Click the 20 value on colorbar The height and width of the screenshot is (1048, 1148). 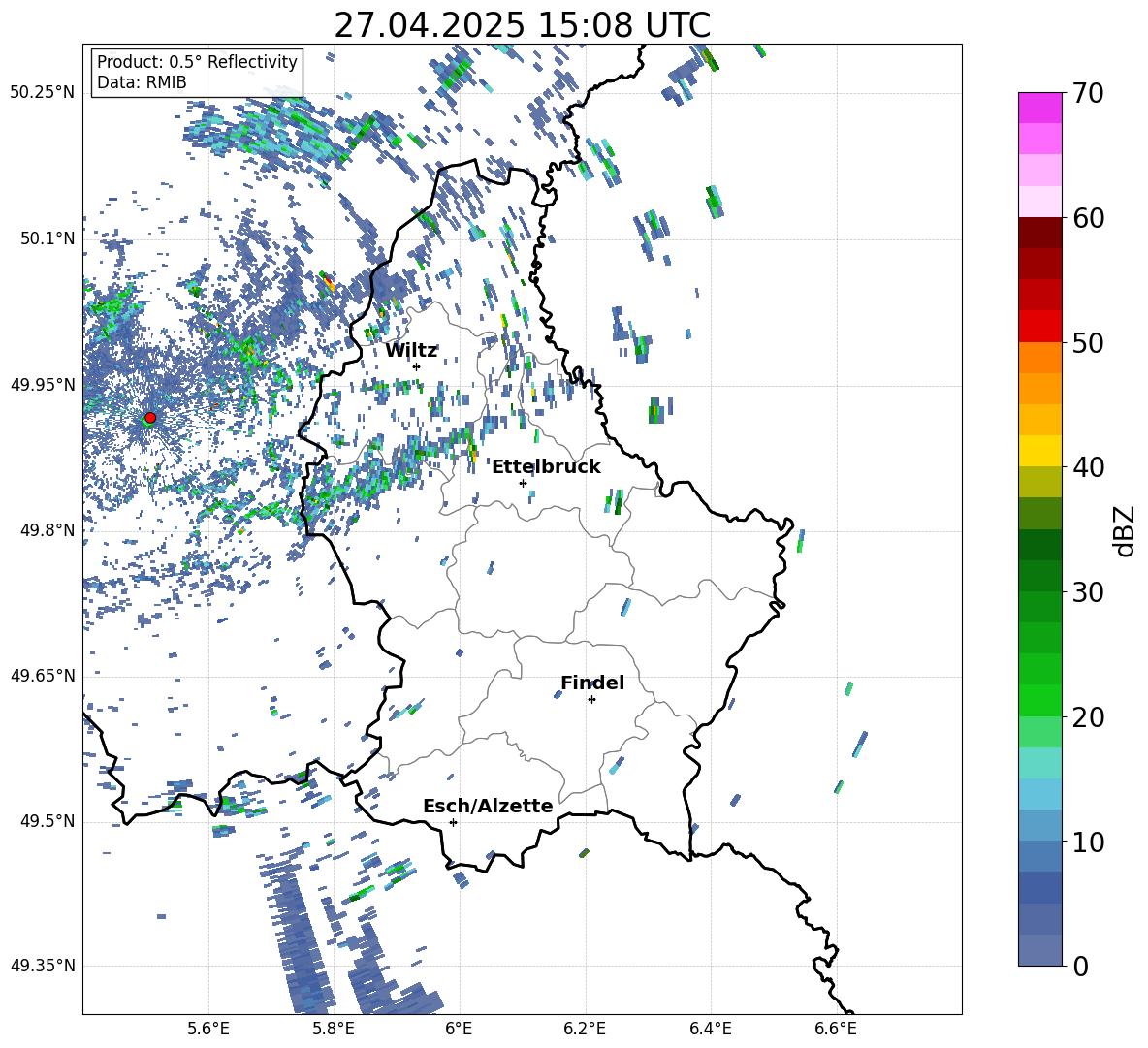coord(1088,716)
